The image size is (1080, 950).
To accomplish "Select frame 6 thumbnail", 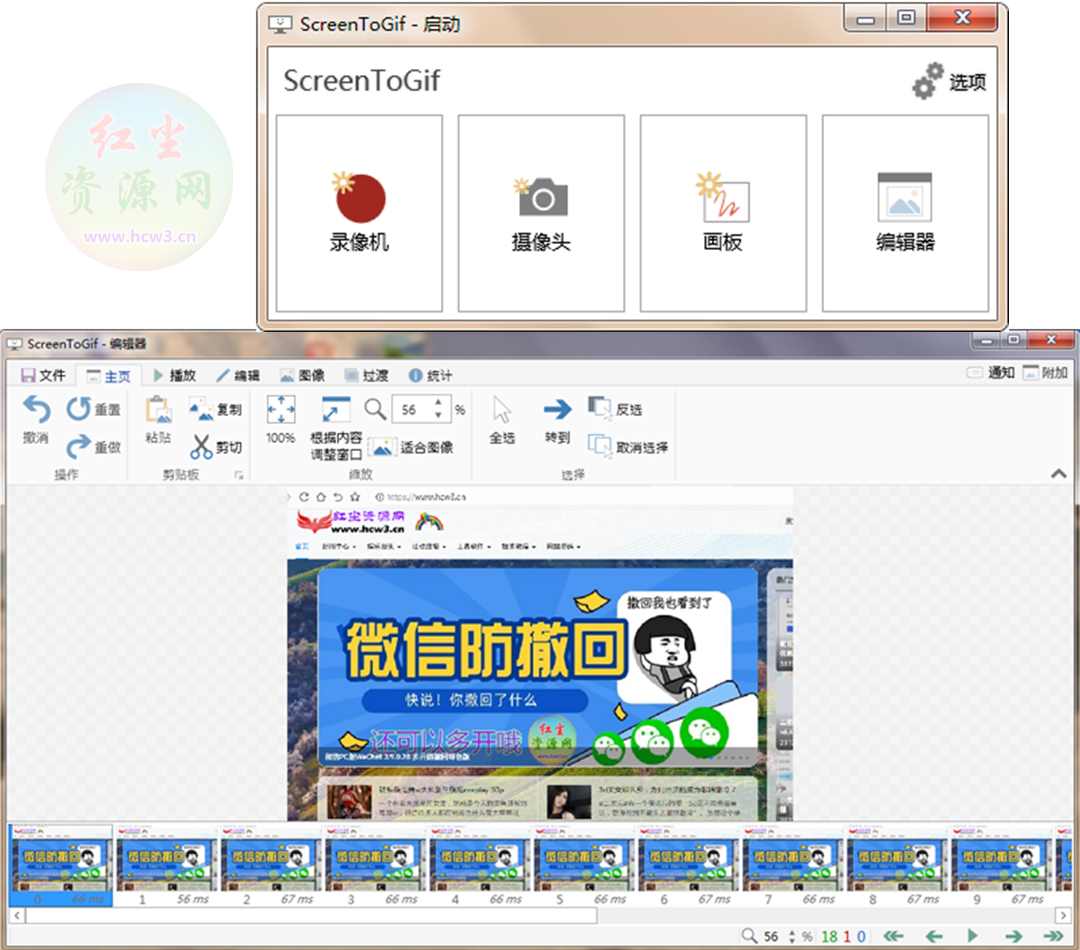I will point(688,865).
